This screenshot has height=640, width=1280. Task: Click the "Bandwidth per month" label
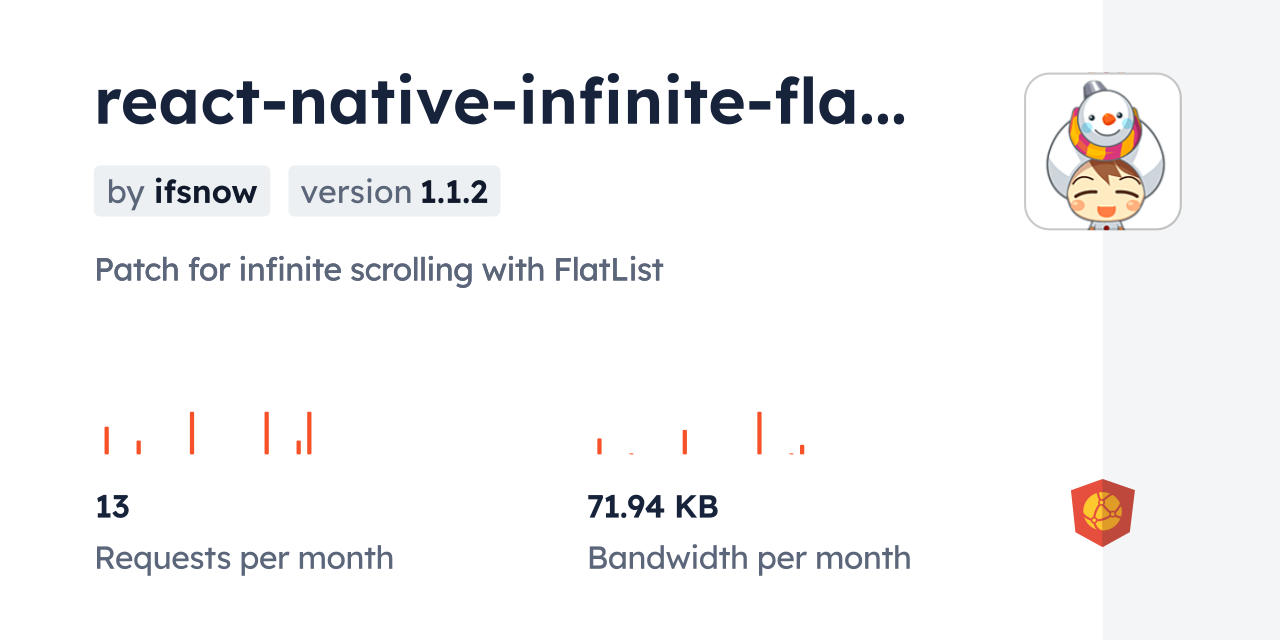pyautogui.click(x=749, y=558)
